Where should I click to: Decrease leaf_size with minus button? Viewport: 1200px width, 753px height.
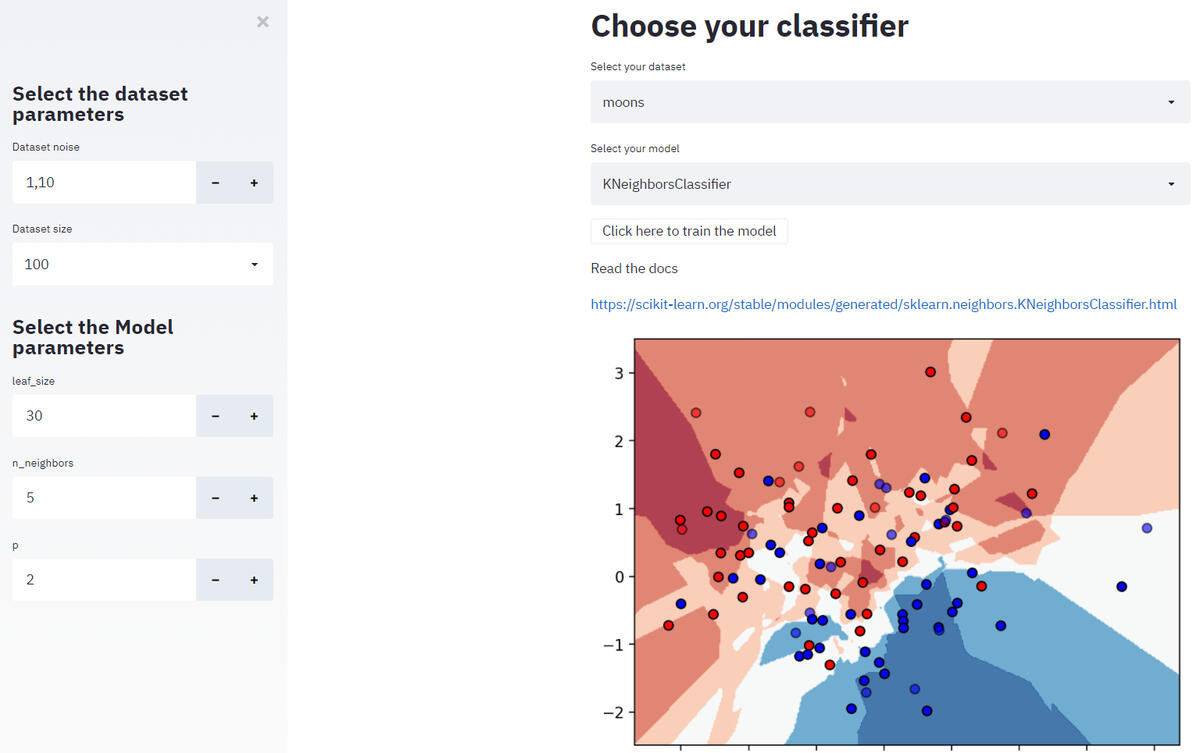[215, 416]
